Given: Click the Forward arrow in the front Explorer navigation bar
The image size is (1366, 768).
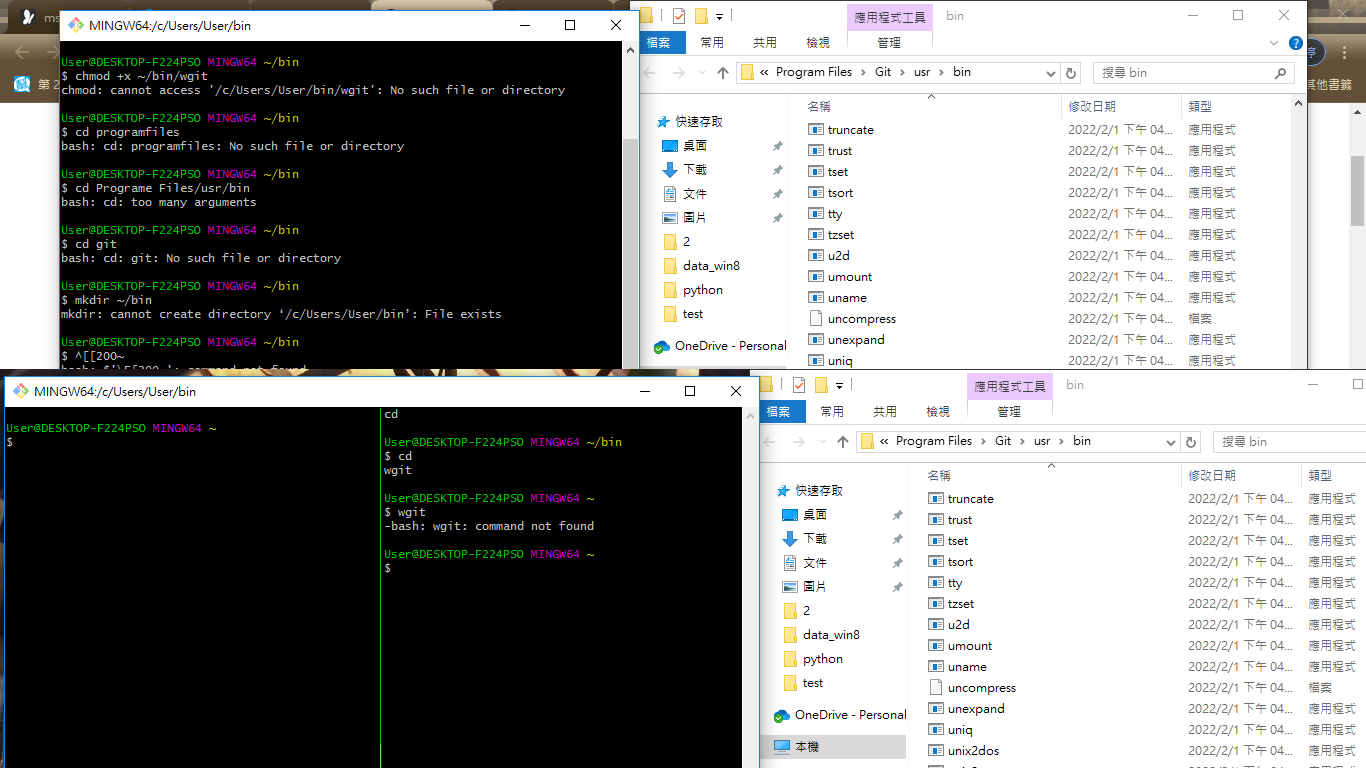Looking at the screenshot, I should (798, 442).
